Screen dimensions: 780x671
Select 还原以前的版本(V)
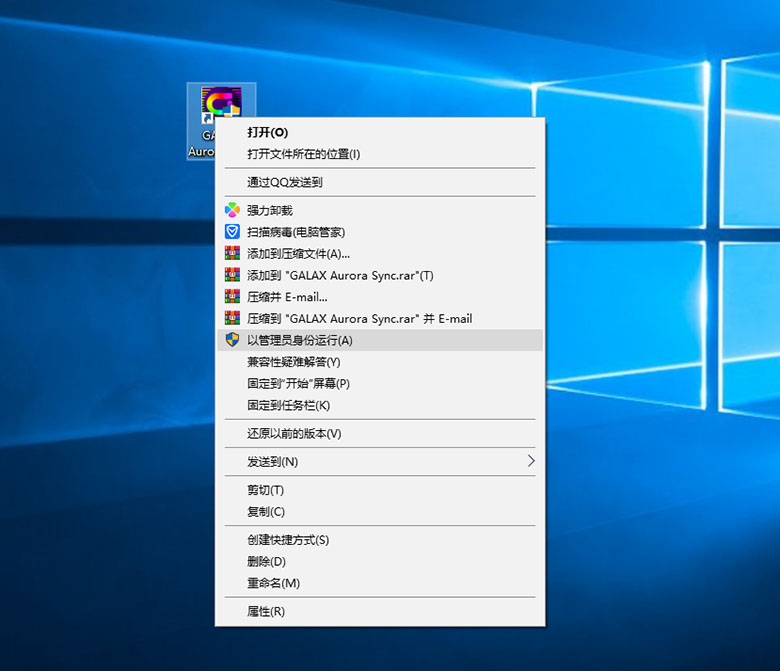294,433
